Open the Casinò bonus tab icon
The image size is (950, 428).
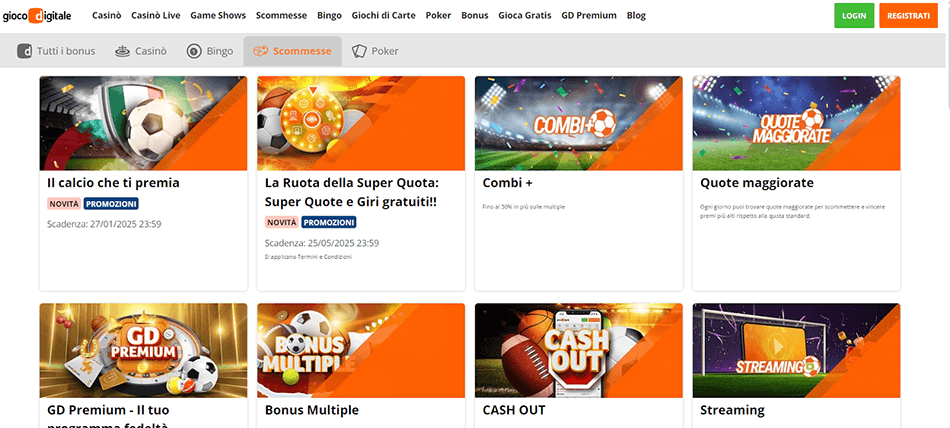[122, 51]
